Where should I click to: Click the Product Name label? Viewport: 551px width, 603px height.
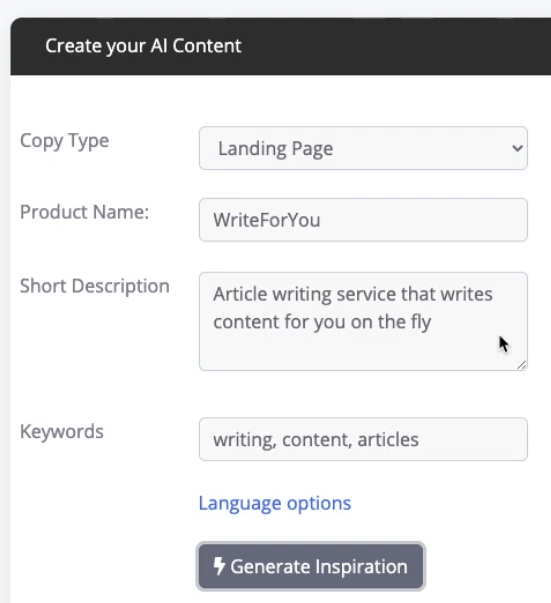(84, 212)
